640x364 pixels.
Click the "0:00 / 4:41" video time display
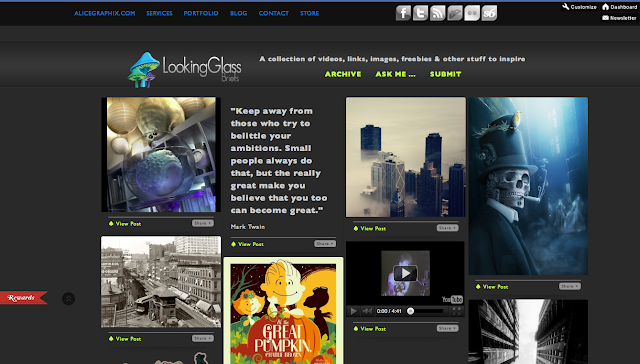click(389, 311)
